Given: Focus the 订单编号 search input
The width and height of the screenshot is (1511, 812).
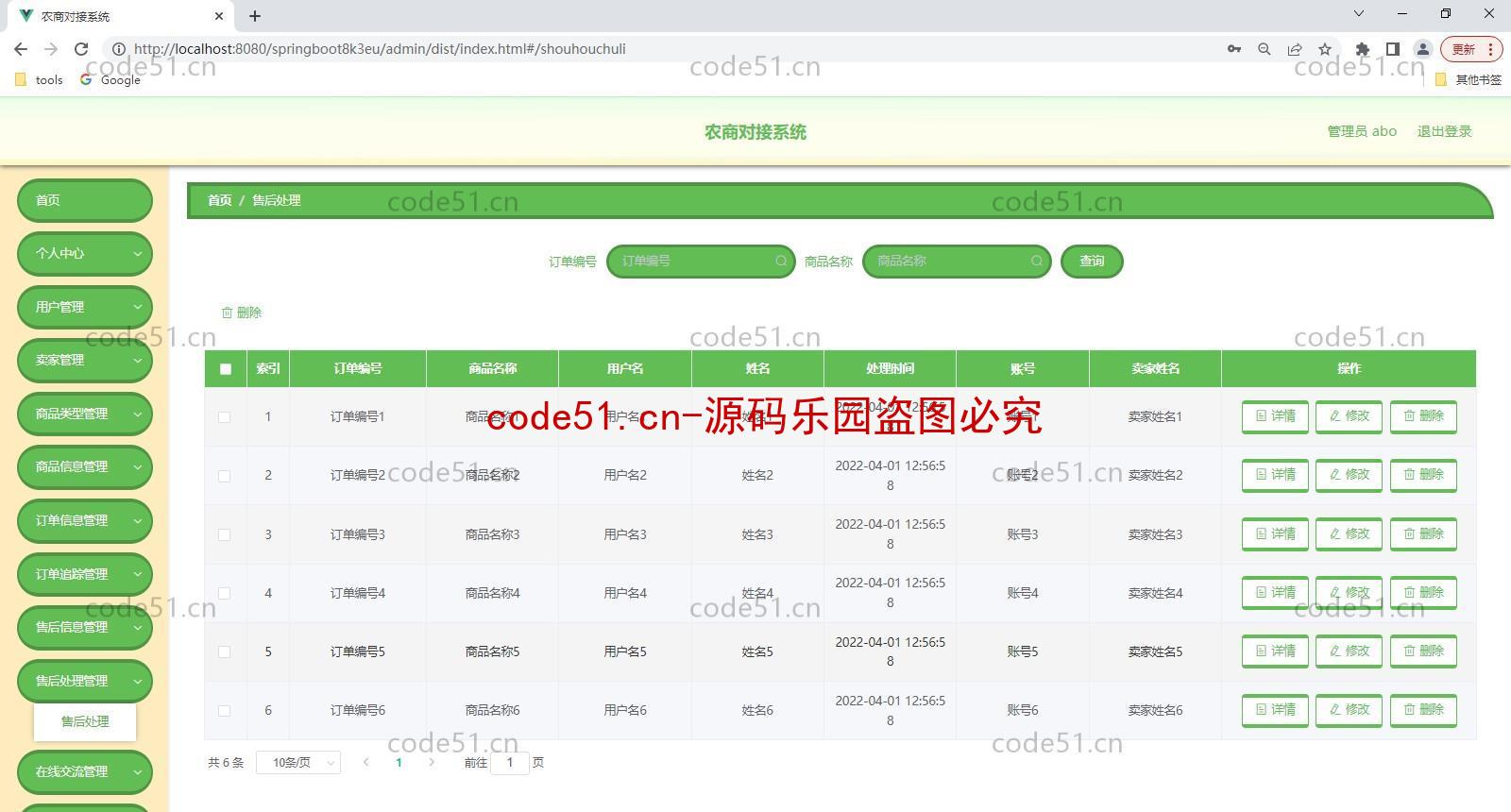Looking at the screenshot, I should [701, 262].
